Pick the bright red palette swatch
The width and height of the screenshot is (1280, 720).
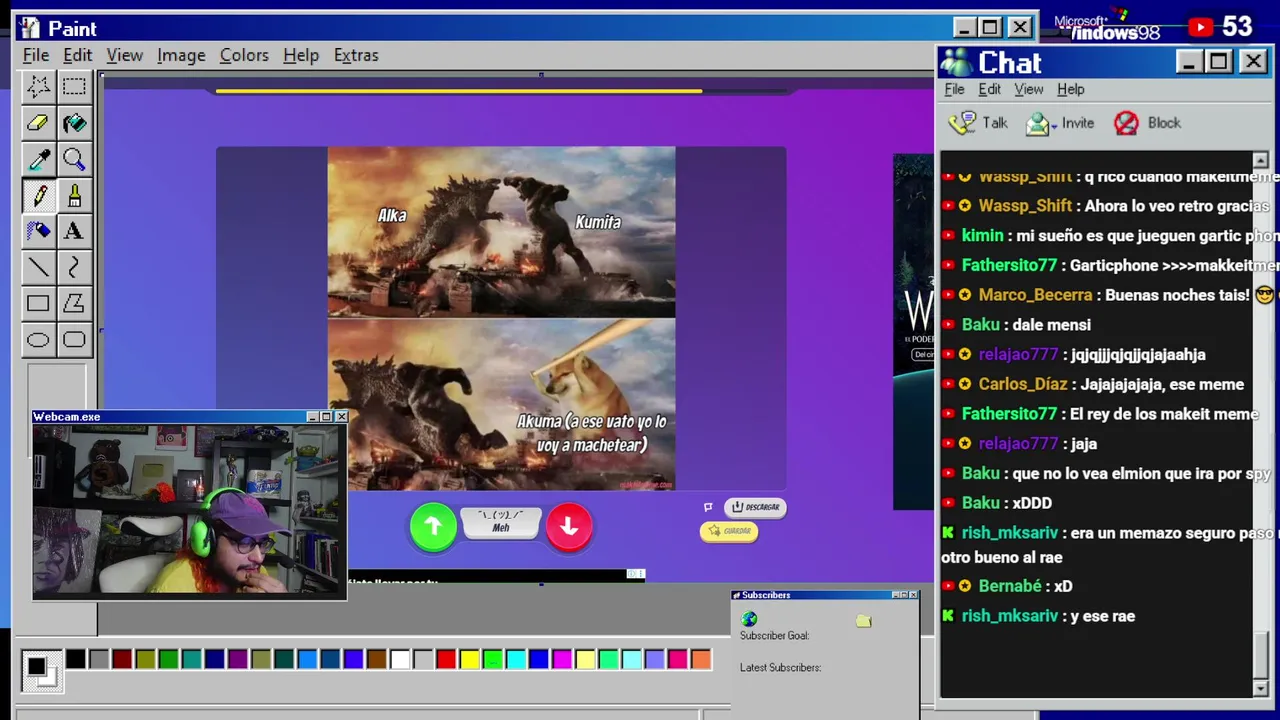(446, 659)
